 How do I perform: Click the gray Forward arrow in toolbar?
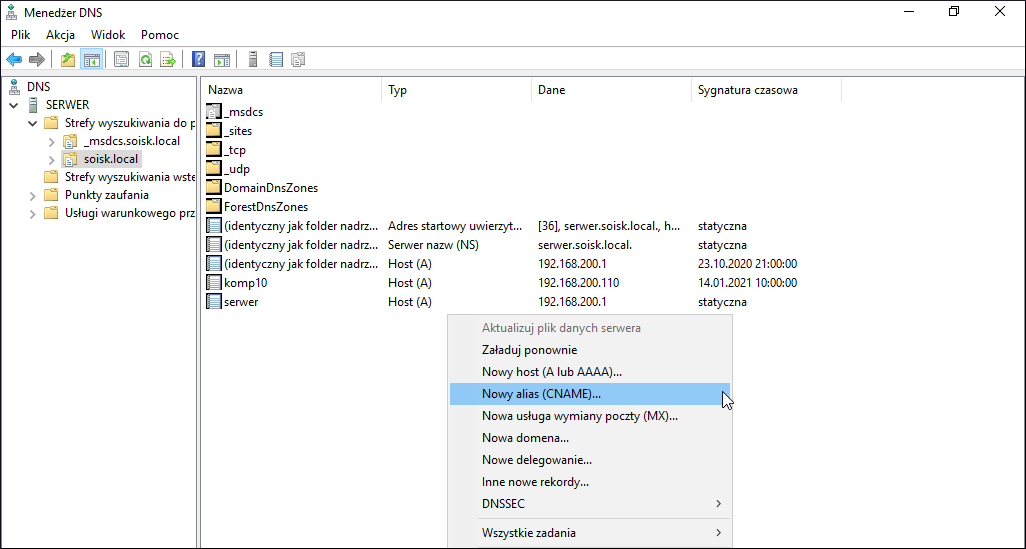click(37, 60)
